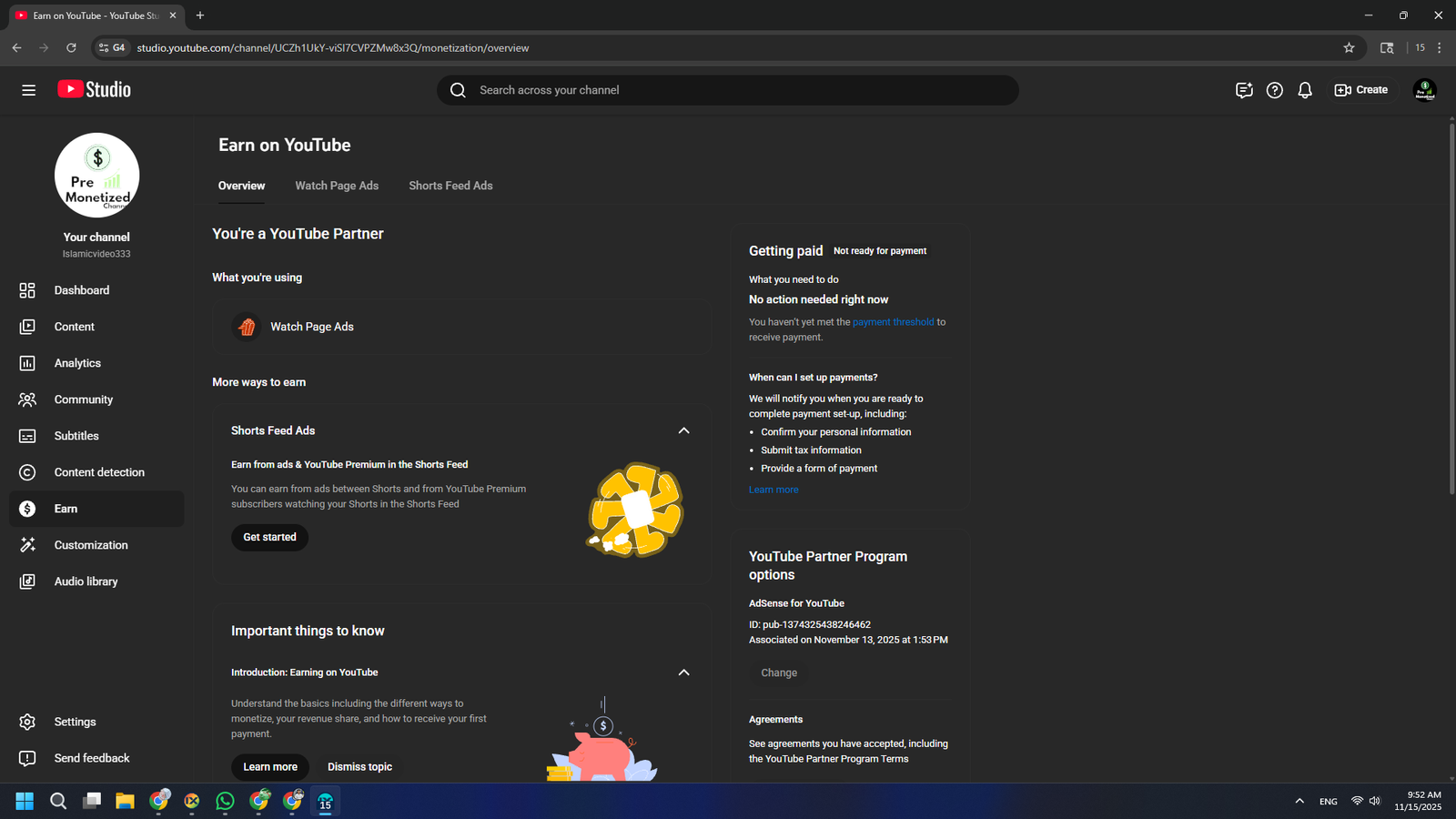
Task: Open Task View on the taskbar
Action: [x=92, y=801]
